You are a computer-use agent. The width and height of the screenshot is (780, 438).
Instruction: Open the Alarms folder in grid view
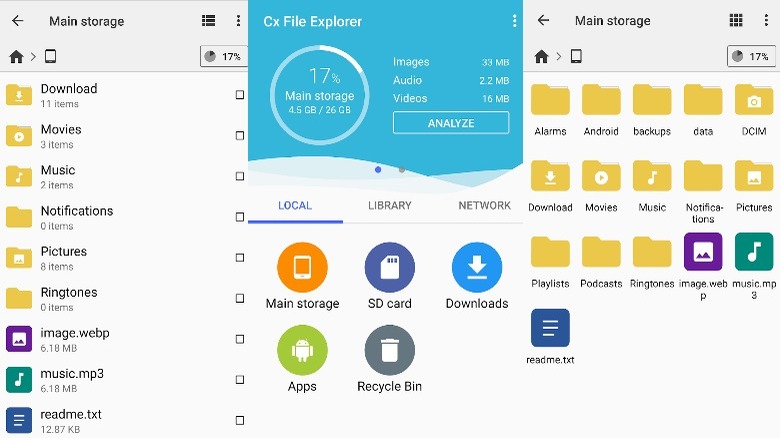click(550, 110)
